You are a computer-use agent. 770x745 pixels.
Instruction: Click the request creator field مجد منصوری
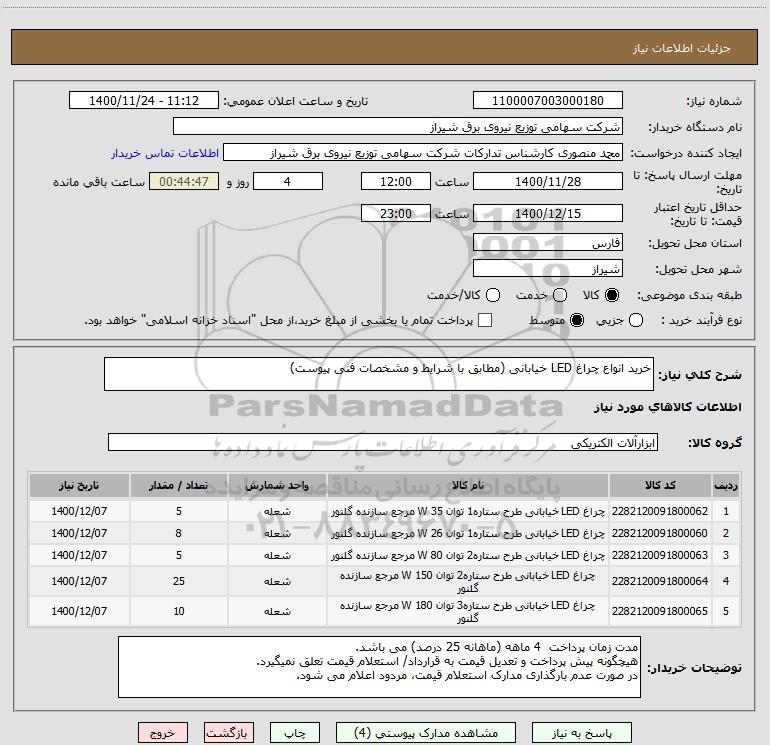(x=423, y=153)
